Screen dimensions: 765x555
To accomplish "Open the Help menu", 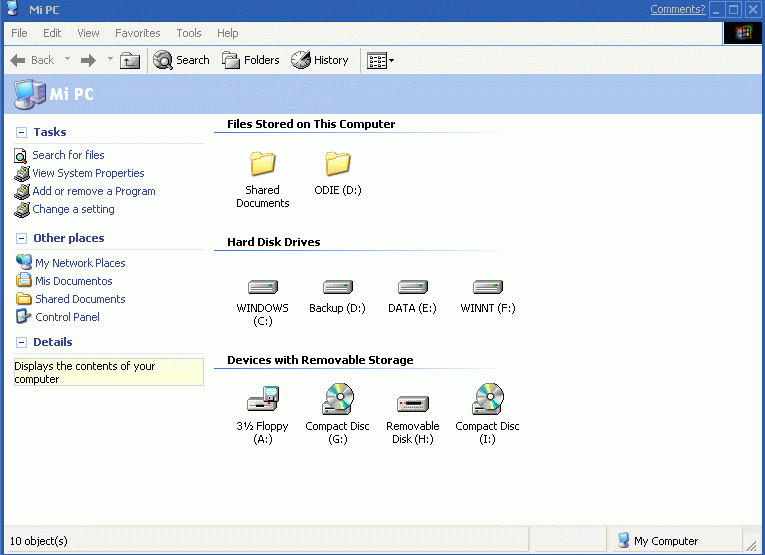I will (x=227, y=33).
